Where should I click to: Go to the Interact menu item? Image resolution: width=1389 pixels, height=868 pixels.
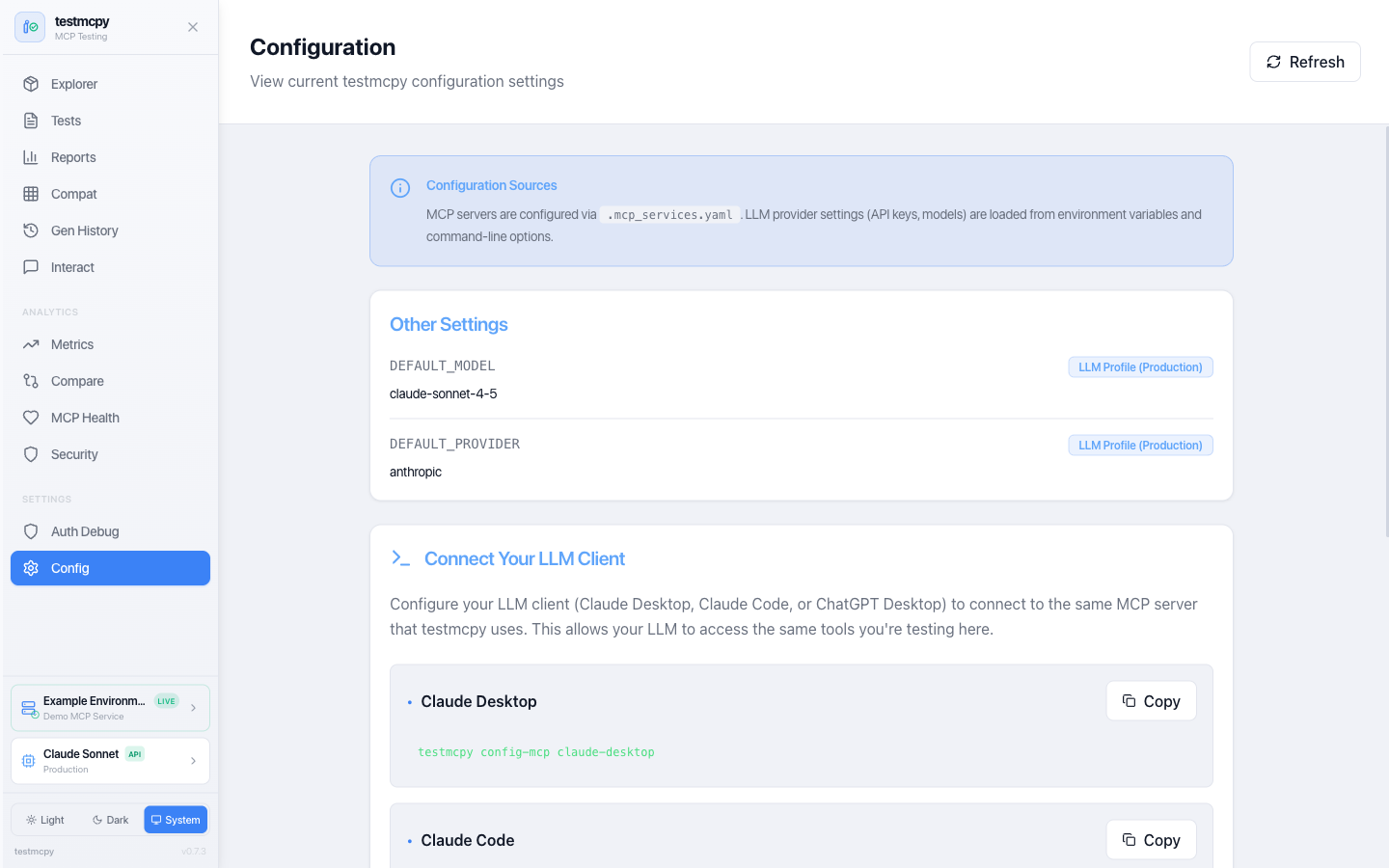[110, 267]
